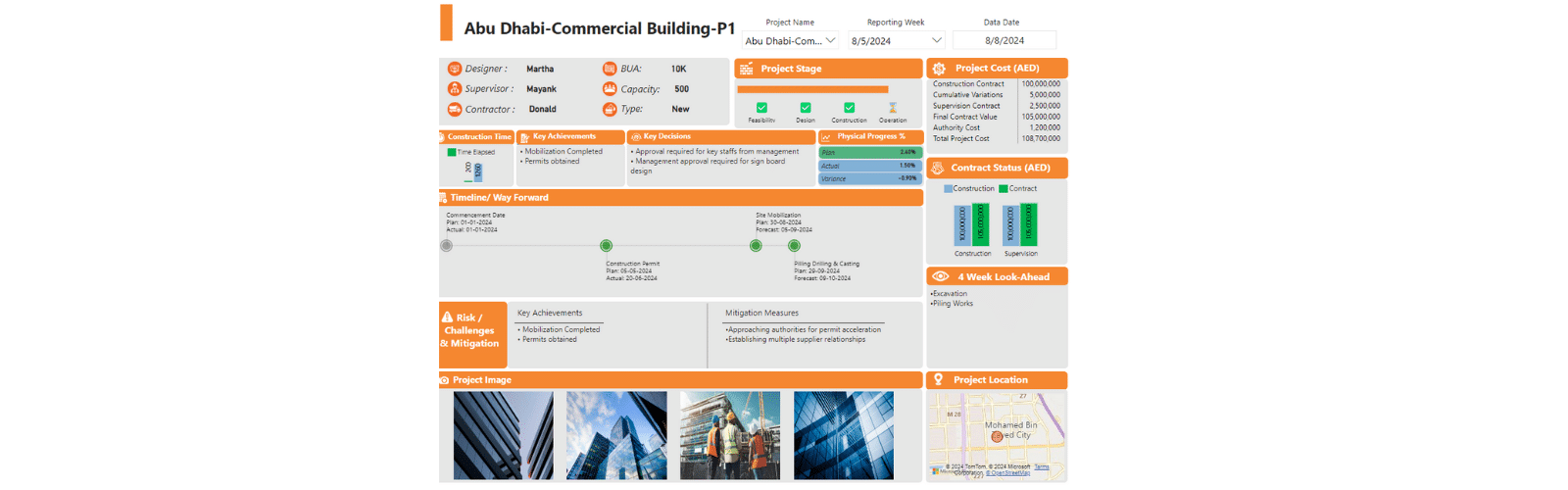The width and height of the screenshot is (1568, 490).
Task: Click the Project Image camera icon
Action: pos(444,380)
